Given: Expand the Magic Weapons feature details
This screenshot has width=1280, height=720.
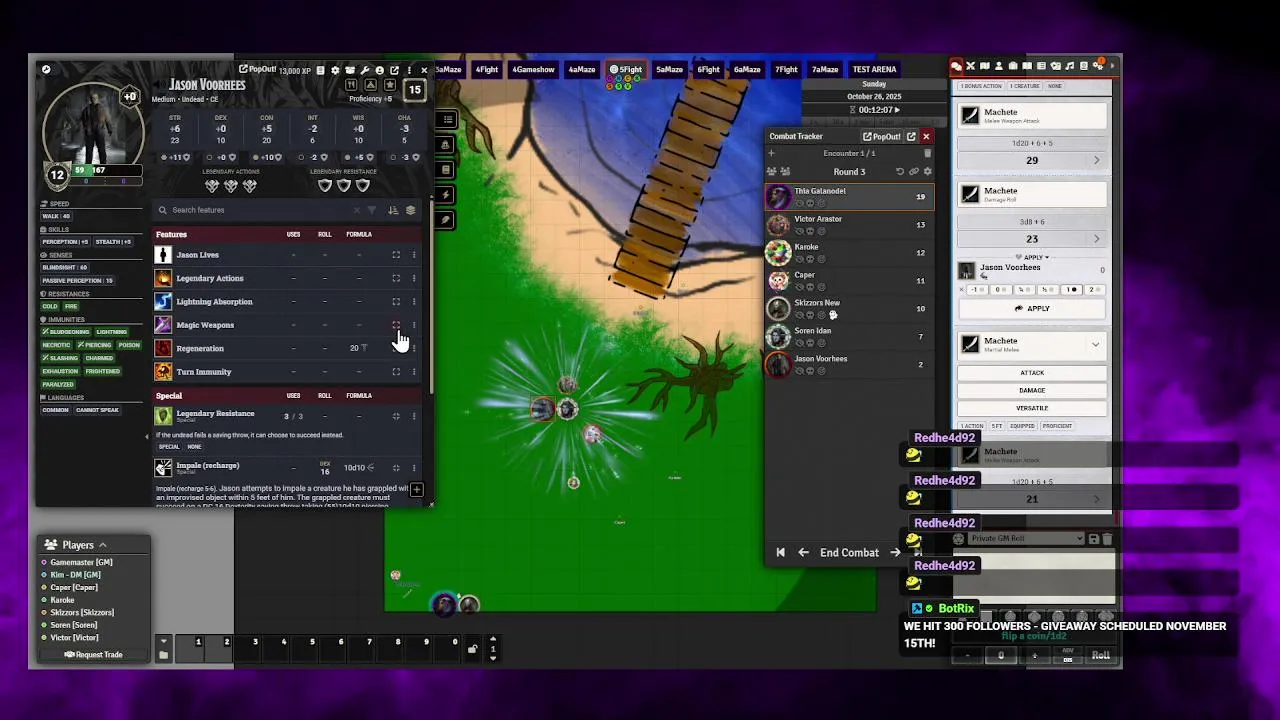Looking at the screenshot, I should click(x=396, y=325).
